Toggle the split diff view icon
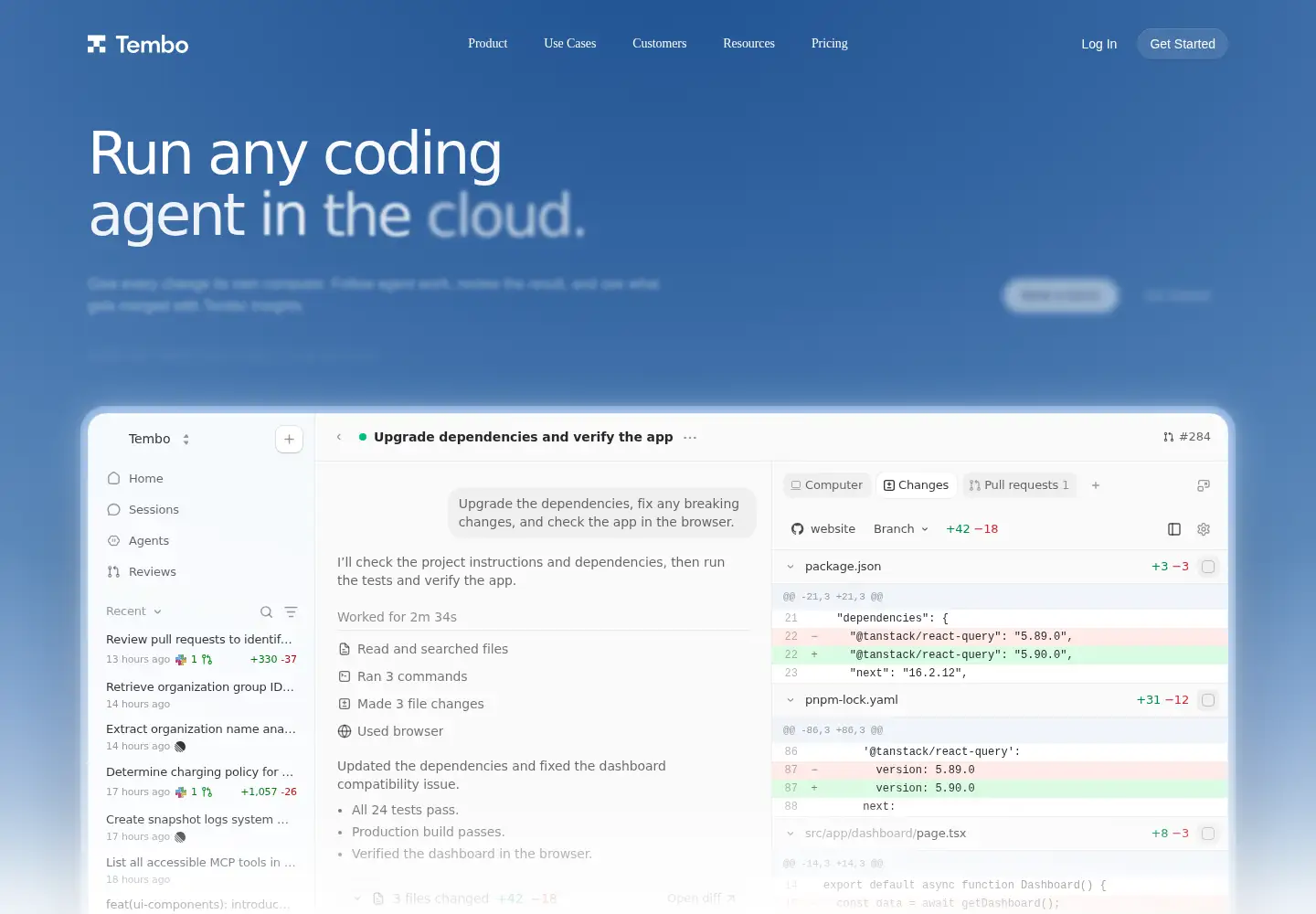 coord(1174,529)
